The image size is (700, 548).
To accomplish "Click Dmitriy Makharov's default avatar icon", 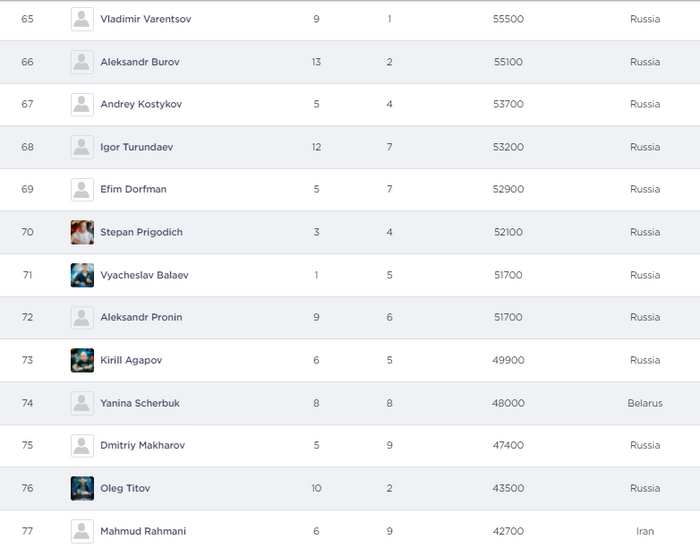I will pos(82,445).
